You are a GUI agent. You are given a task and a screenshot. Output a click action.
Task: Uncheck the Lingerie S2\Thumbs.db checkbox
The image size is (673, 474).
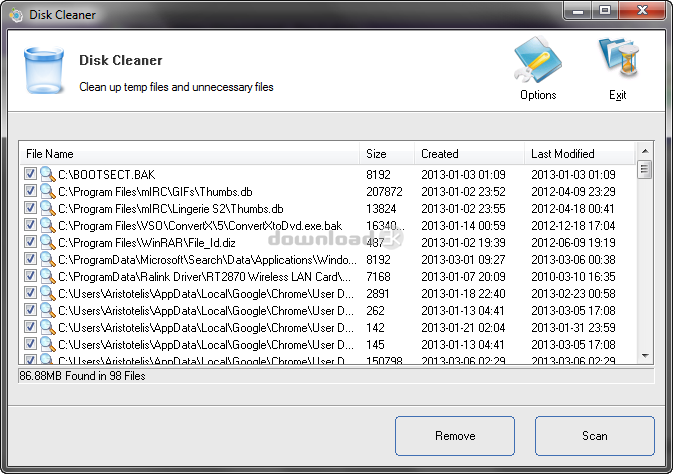click(30, 208)
